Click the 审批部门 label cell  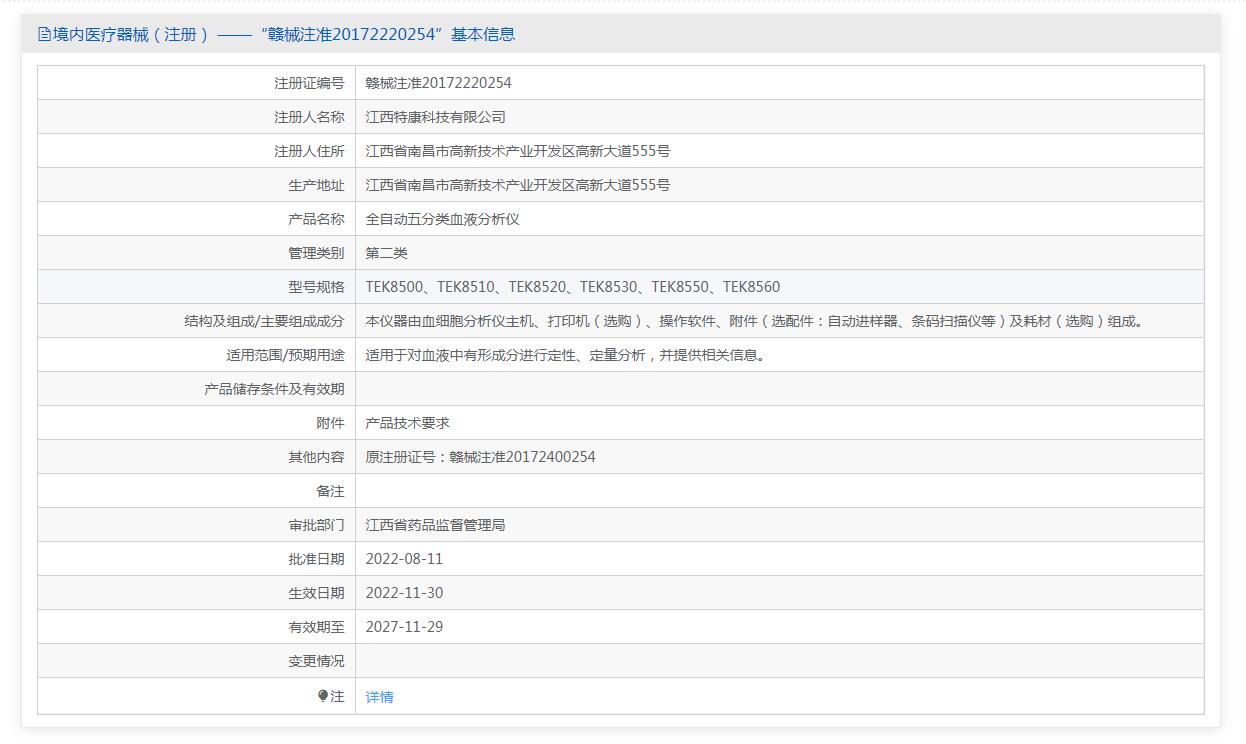197,525
